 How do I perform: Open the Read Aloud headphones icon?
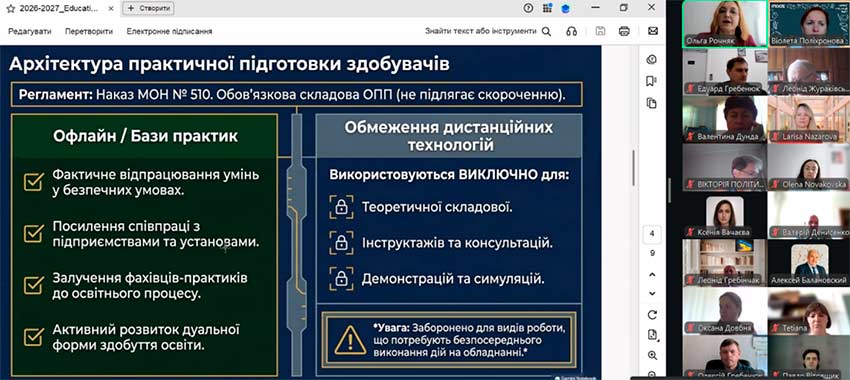(571, 31)
